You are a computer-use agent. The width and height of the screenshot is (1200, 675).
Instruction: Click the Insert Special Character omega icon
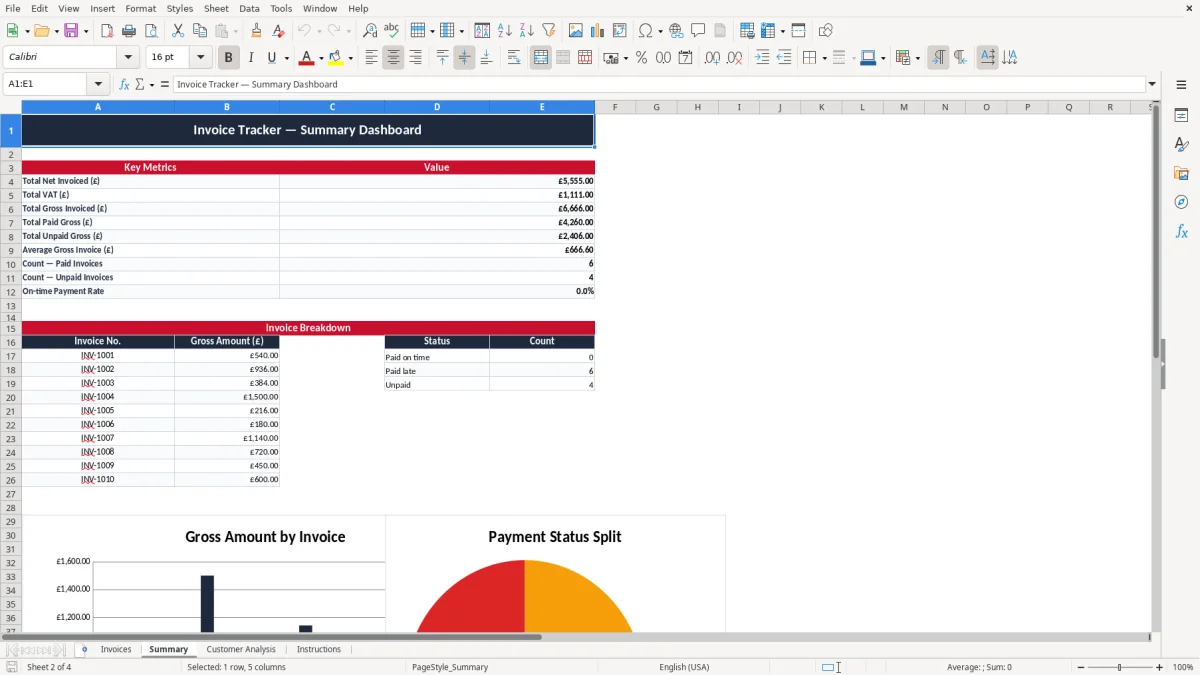[646, 31]
